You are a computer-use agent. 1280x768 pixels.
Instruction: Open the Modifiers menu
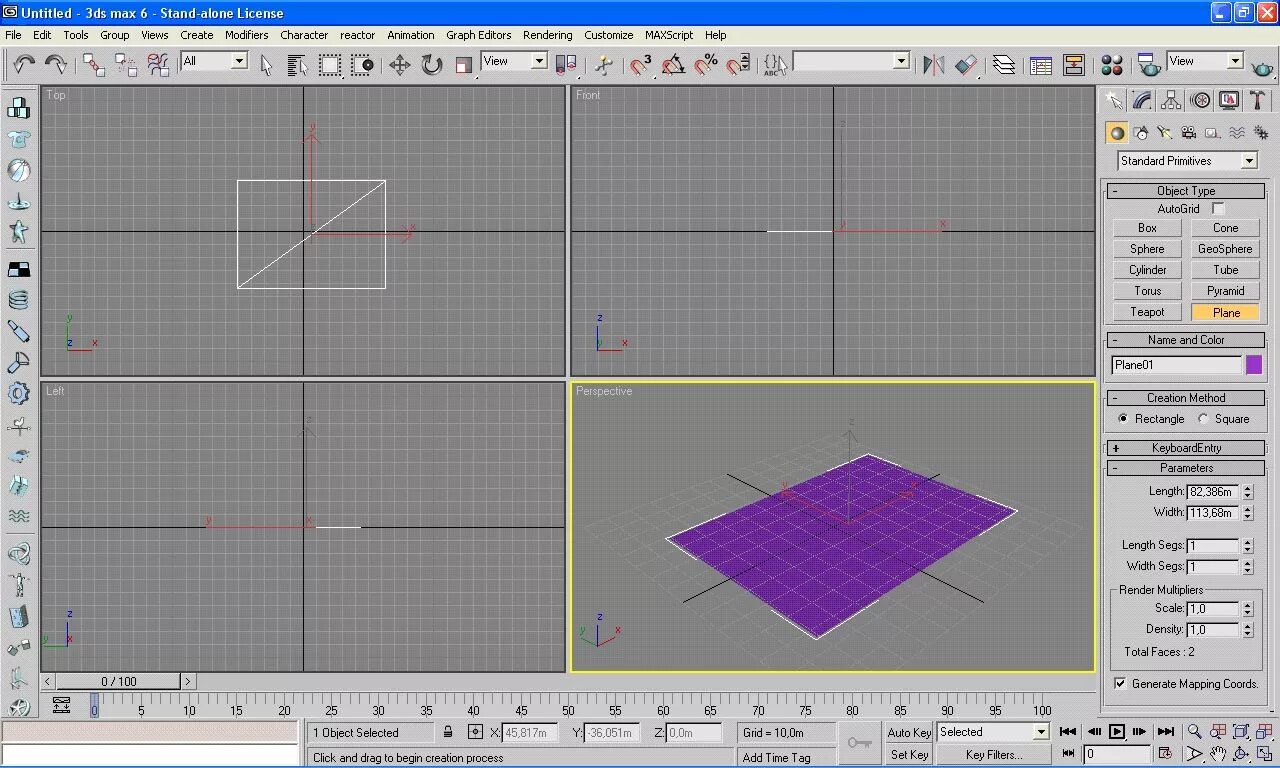(x=246, y=35)
